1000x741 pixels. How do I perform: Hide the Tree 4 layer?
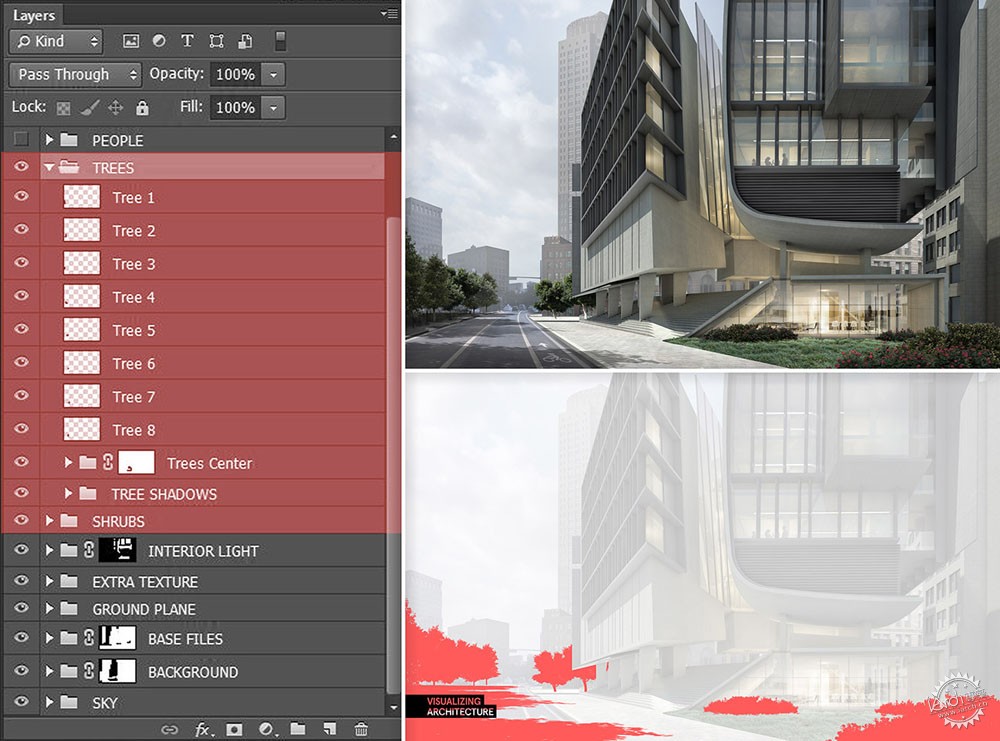(x=21, y=295)
